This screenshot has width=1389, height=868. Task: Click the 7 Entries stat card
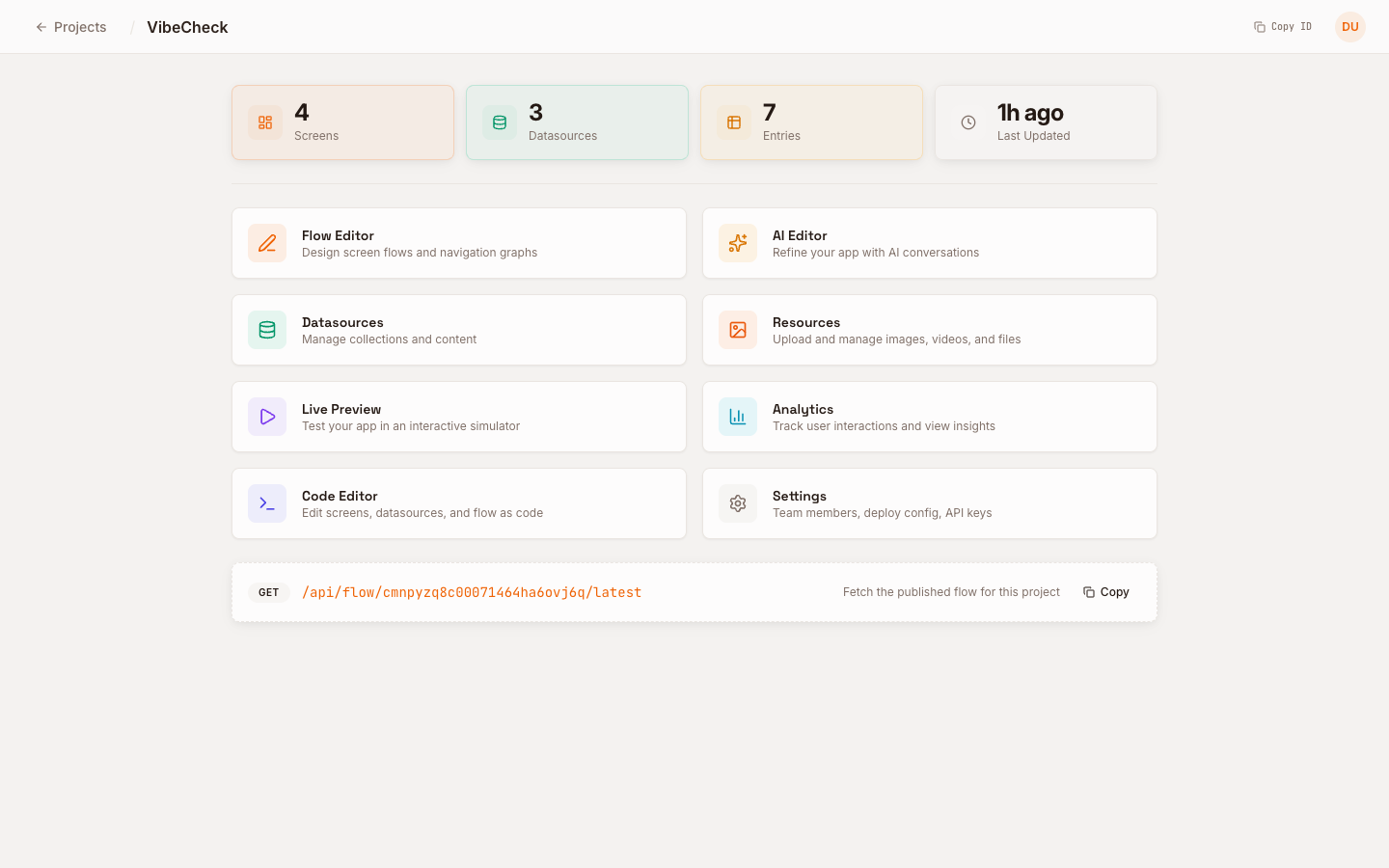tap(811, 122)
